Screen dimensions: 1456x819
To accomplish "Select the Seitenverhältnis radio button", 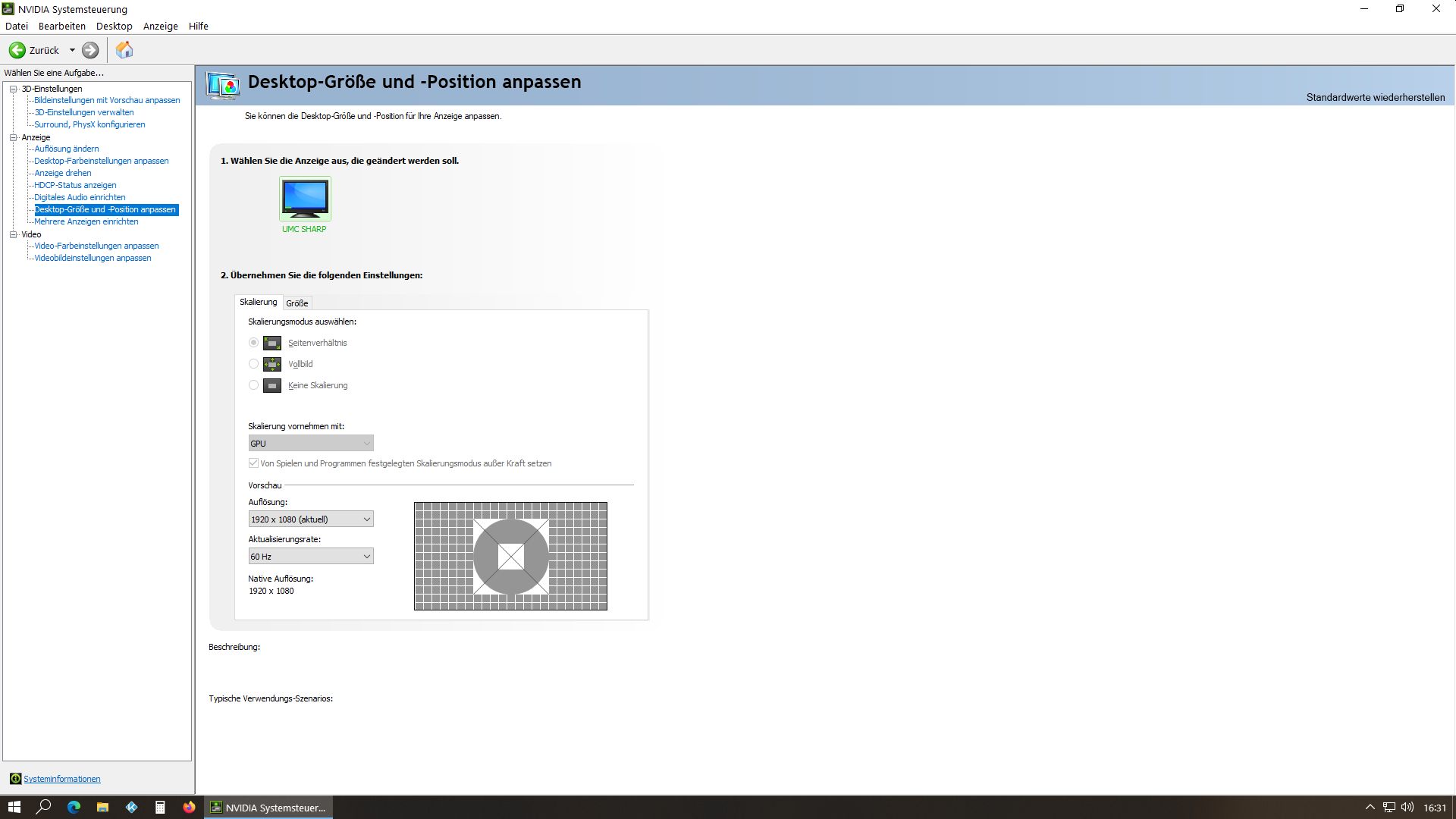I will point(254,343).
